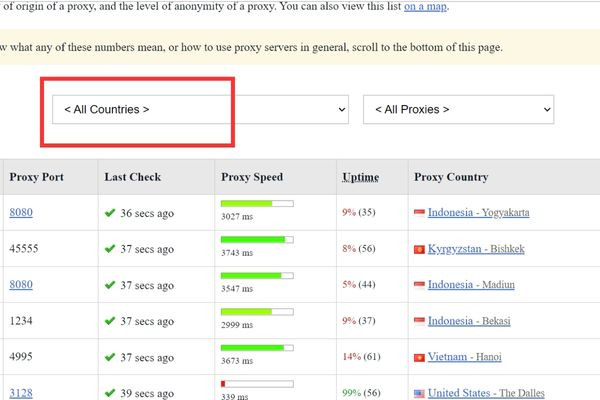Click the Uptime column header
The image size is (600, 400).
click(x=360, y=177)
